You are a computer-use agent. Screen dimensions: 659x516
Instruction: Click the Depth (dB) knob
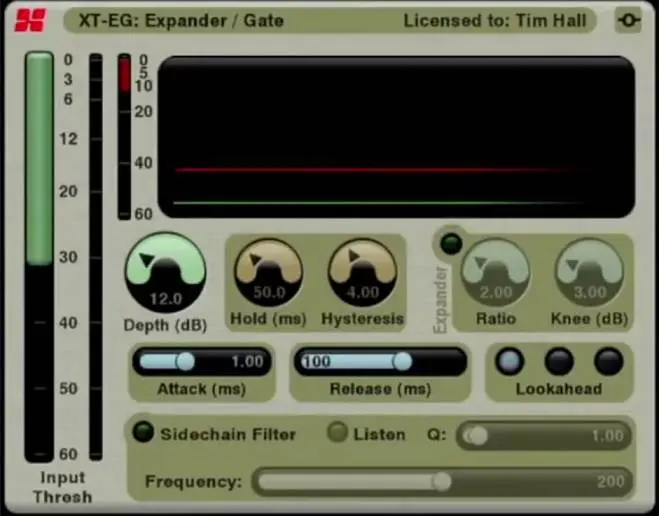click(166, 272)
